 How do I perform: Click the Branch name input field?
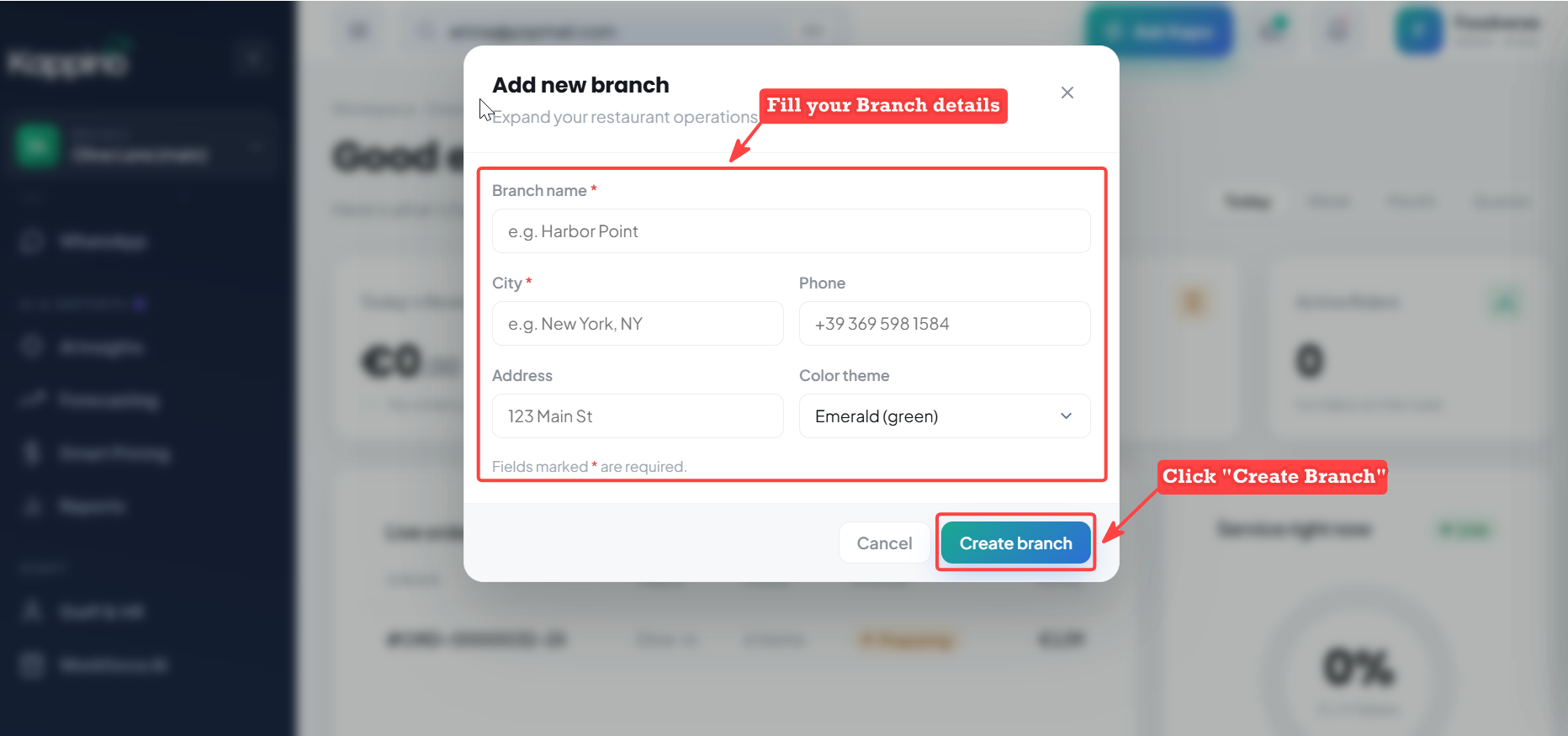tap(791, 231)
